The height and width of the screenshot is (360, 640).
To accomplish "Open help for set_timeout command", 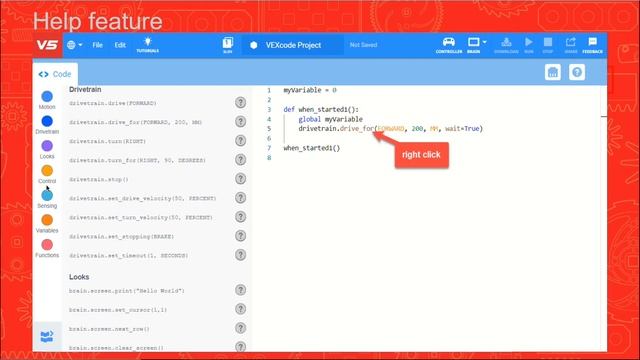I will pyautogui.click(x=240, y=255).
